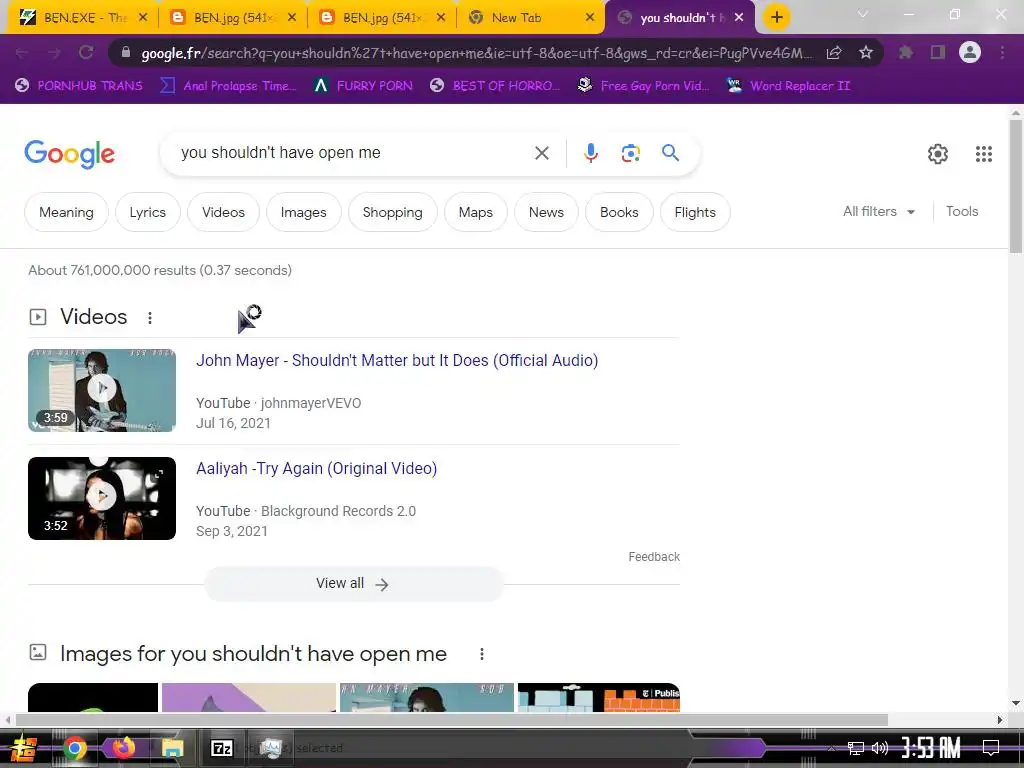Switch to the first BEN.jpg tab
The height and width of the screenshot is (768, 1024).
click(230, 18)
